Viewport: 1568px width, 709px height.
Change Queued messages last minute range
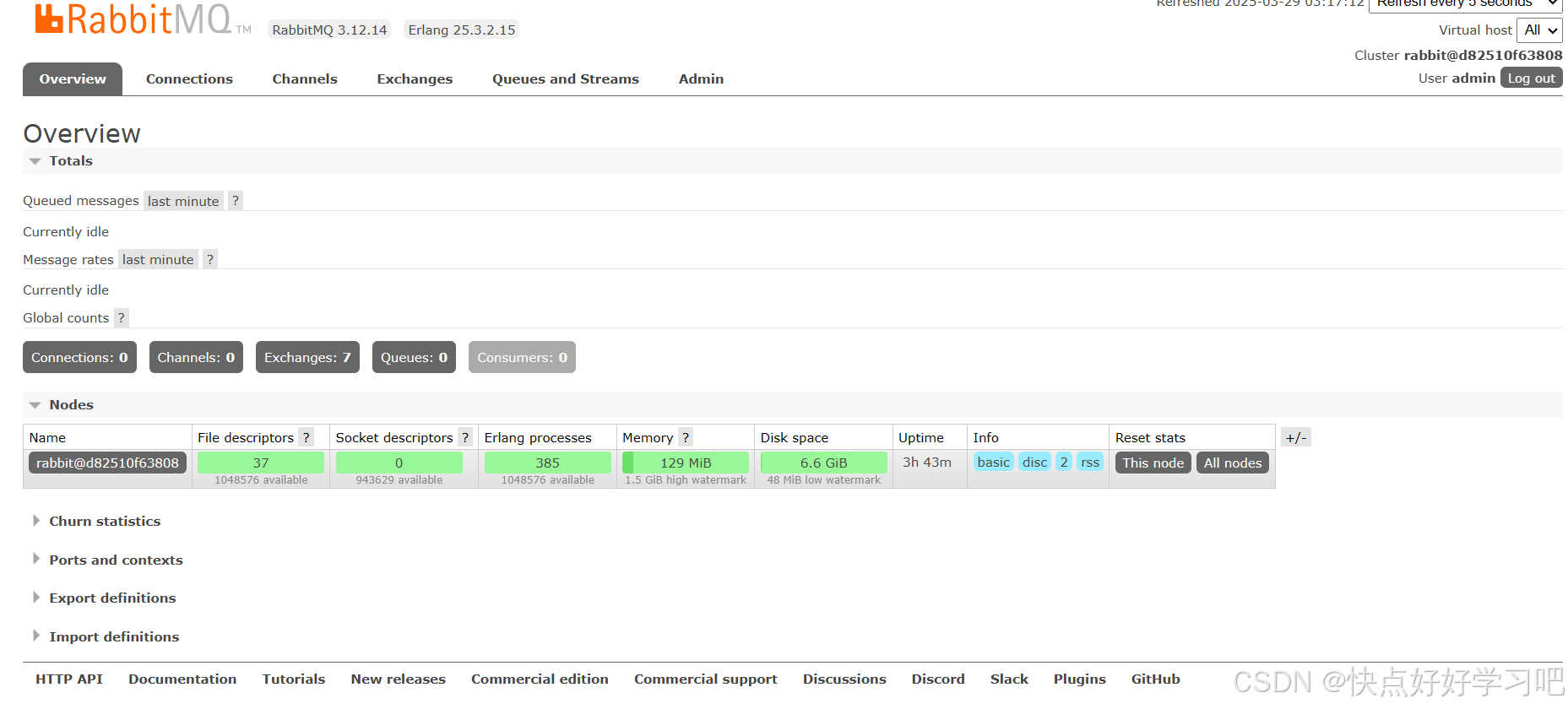pos(183,201)
